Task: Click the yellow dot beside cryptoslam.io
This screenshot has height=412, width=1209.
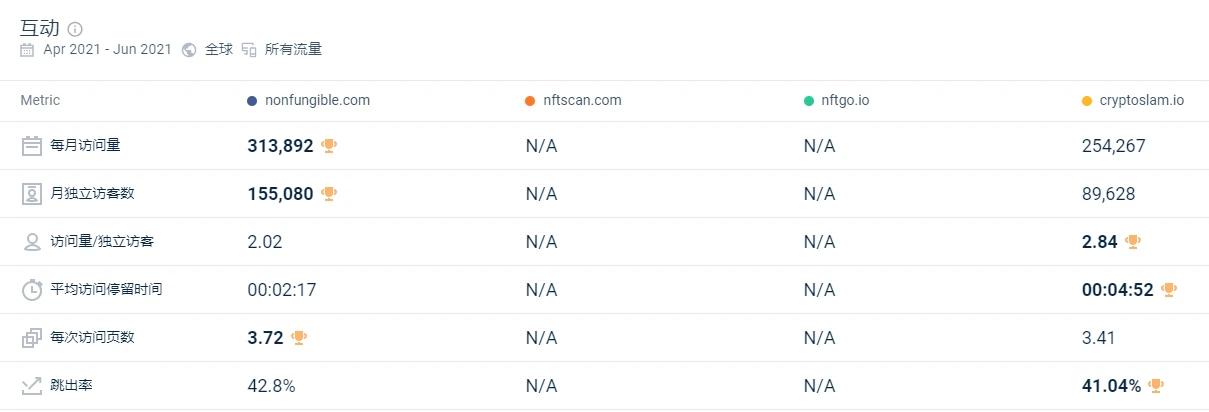Action: [x=1087, y=101]
